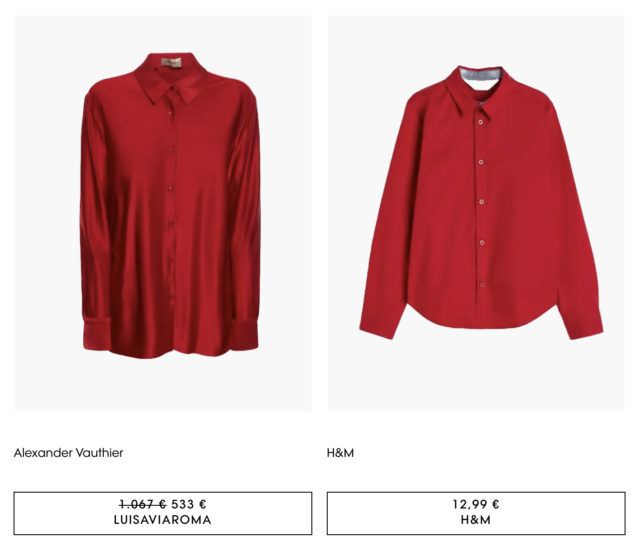The height and width of the screenshot is (551, 640).
Task: Click the H&M brand name label
Action: click(x=340, y=453)
